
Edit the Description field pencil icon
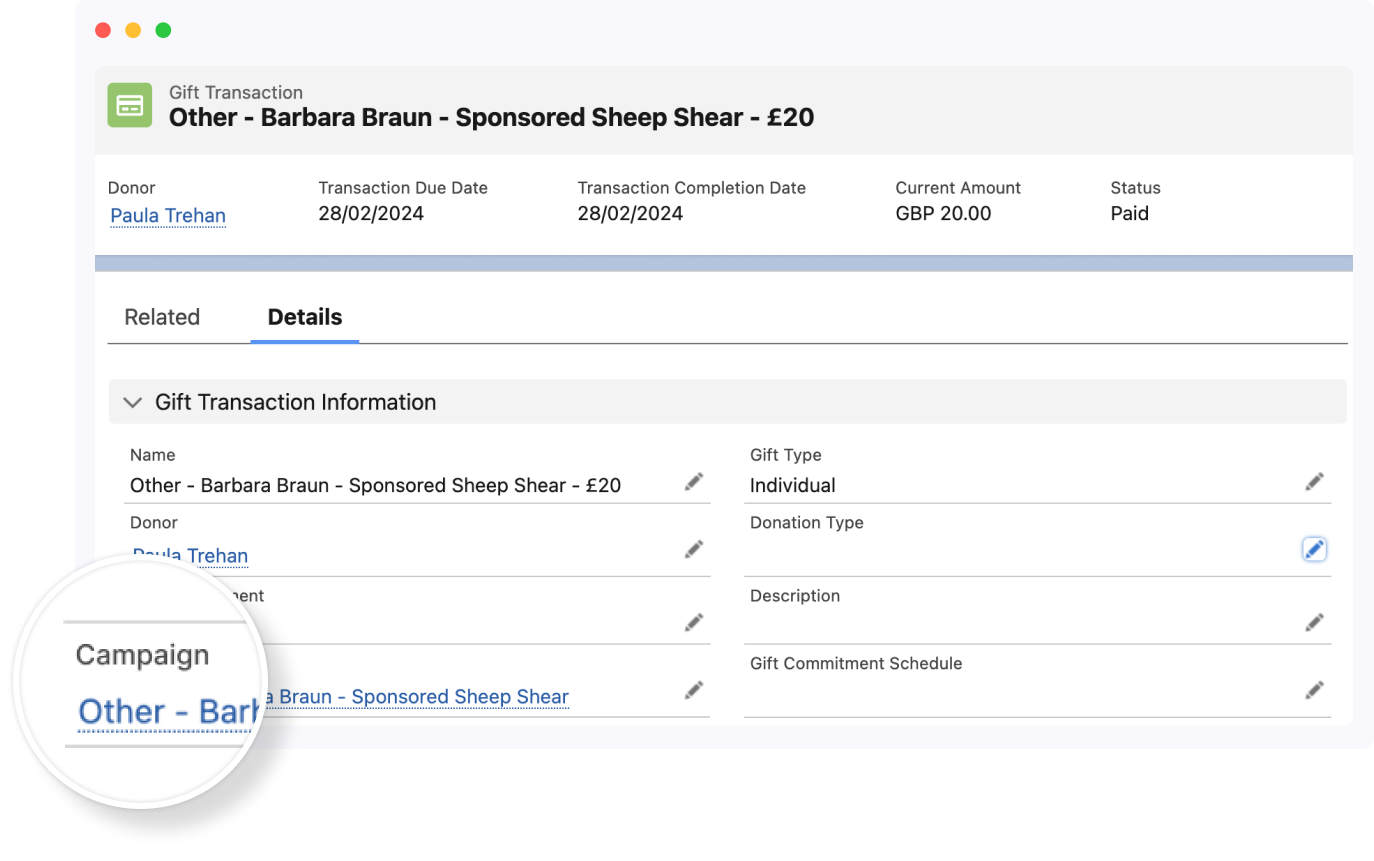pos(1314,623)
